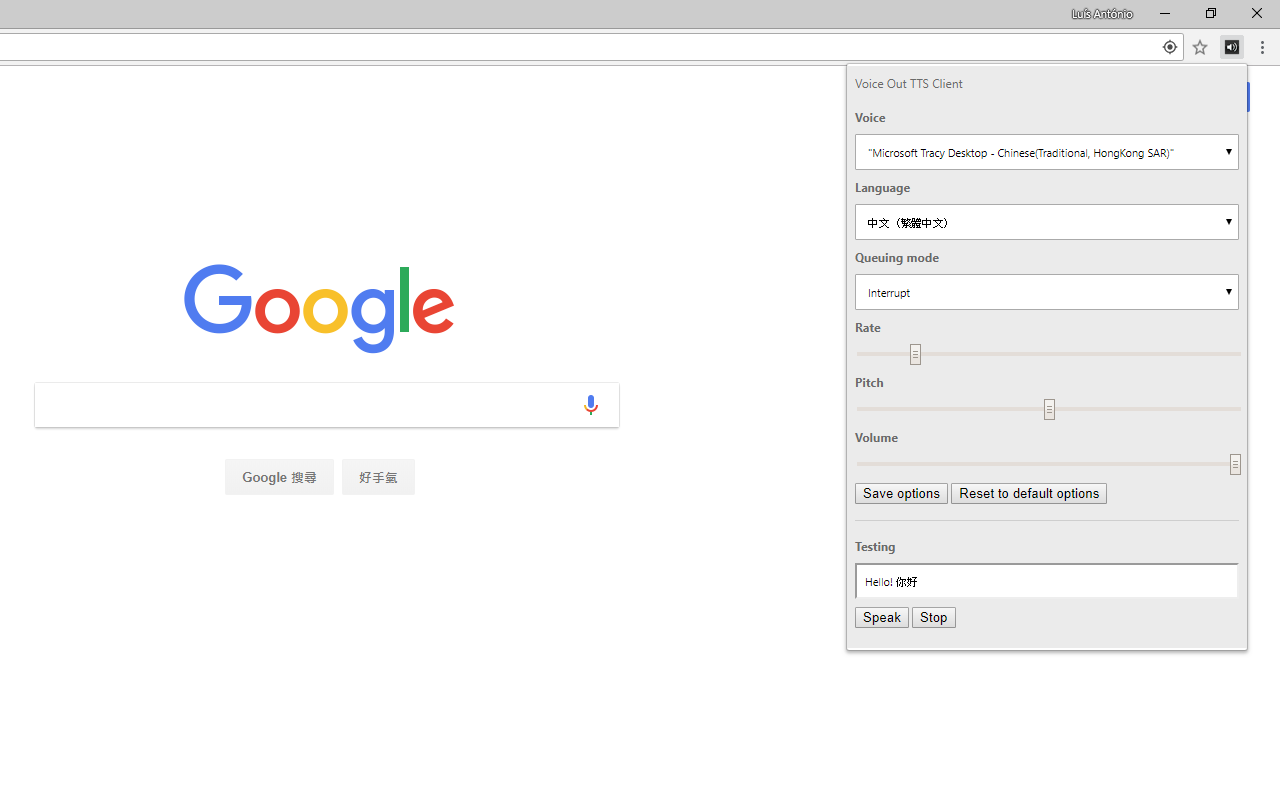Click the Rate slider handle
The image size is (1280, 800).
point(915,354)
